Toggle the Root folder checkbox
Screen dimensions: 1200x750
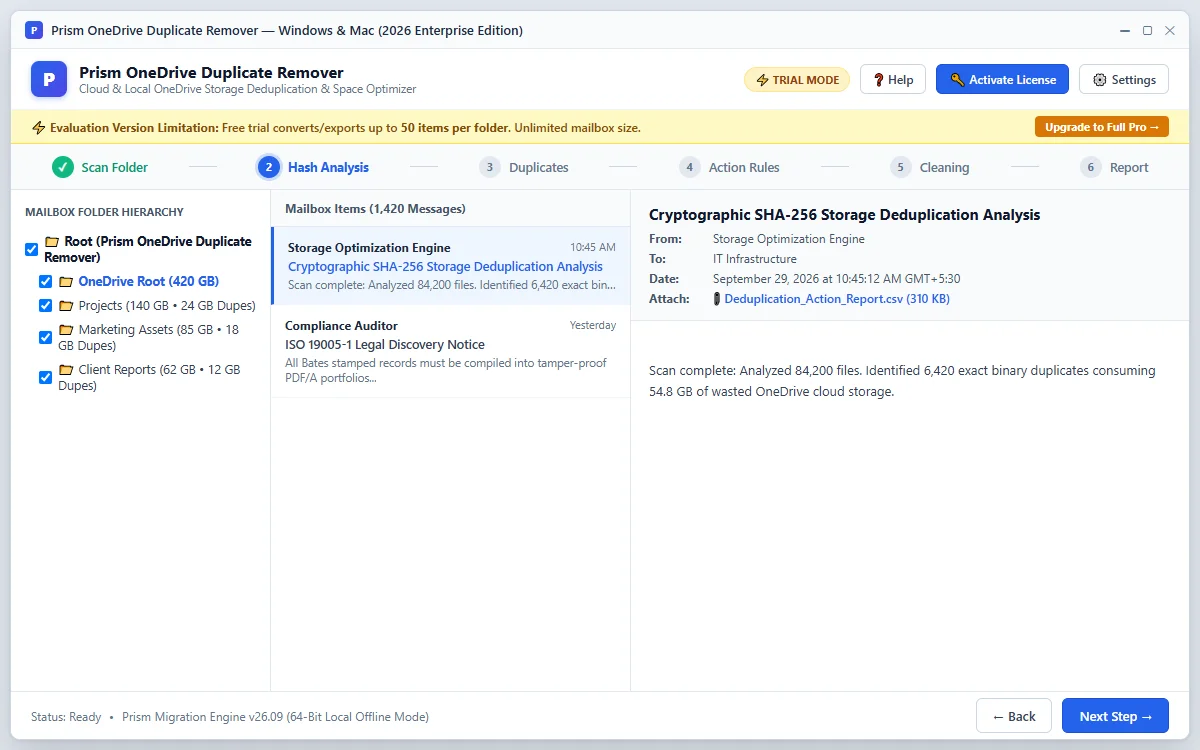click(x=32, y=250)
